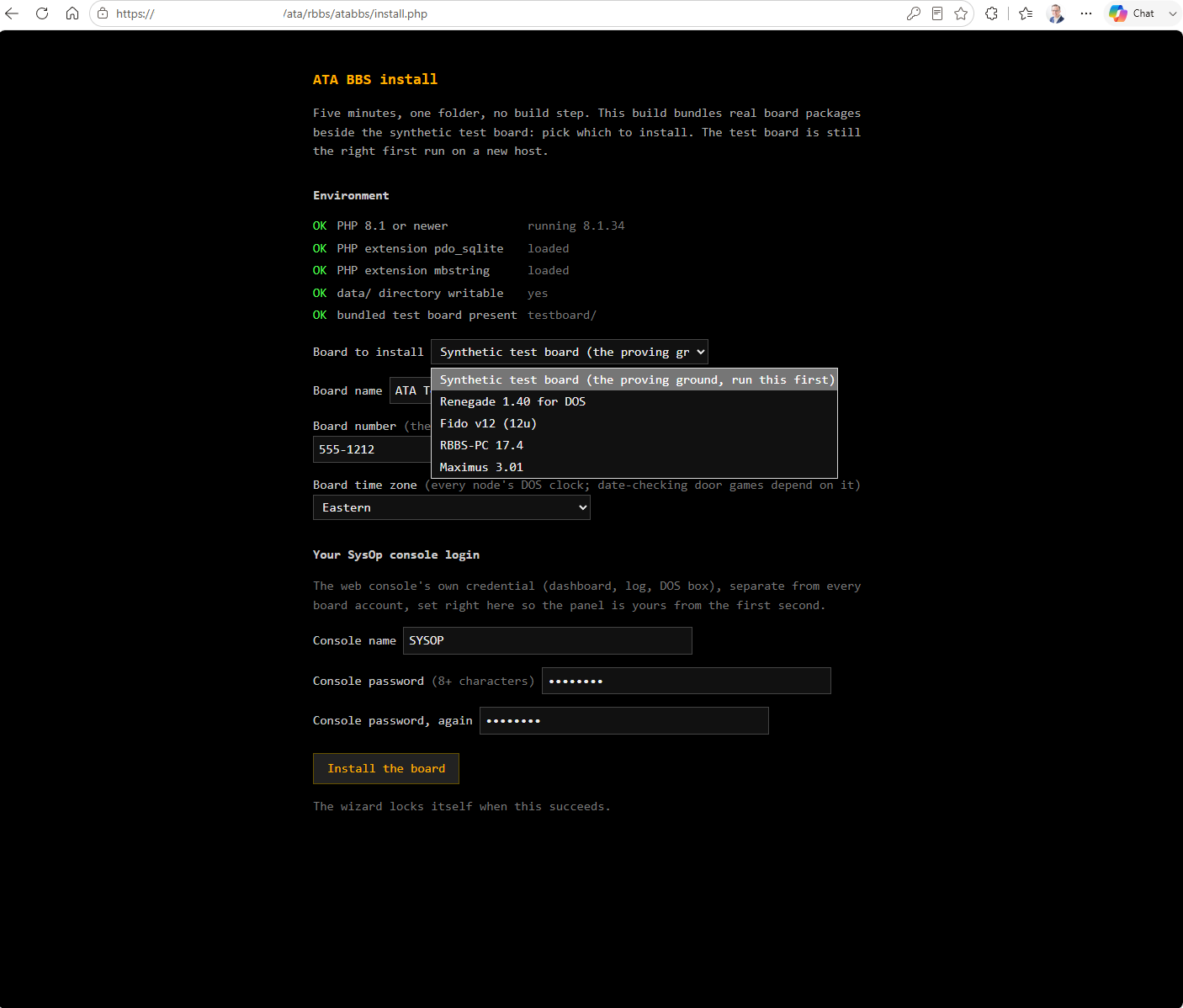Viewport: 1183px width, 1008px height.
Task: Click PHP extension mbstring row
Action: (x=441, y=270)
